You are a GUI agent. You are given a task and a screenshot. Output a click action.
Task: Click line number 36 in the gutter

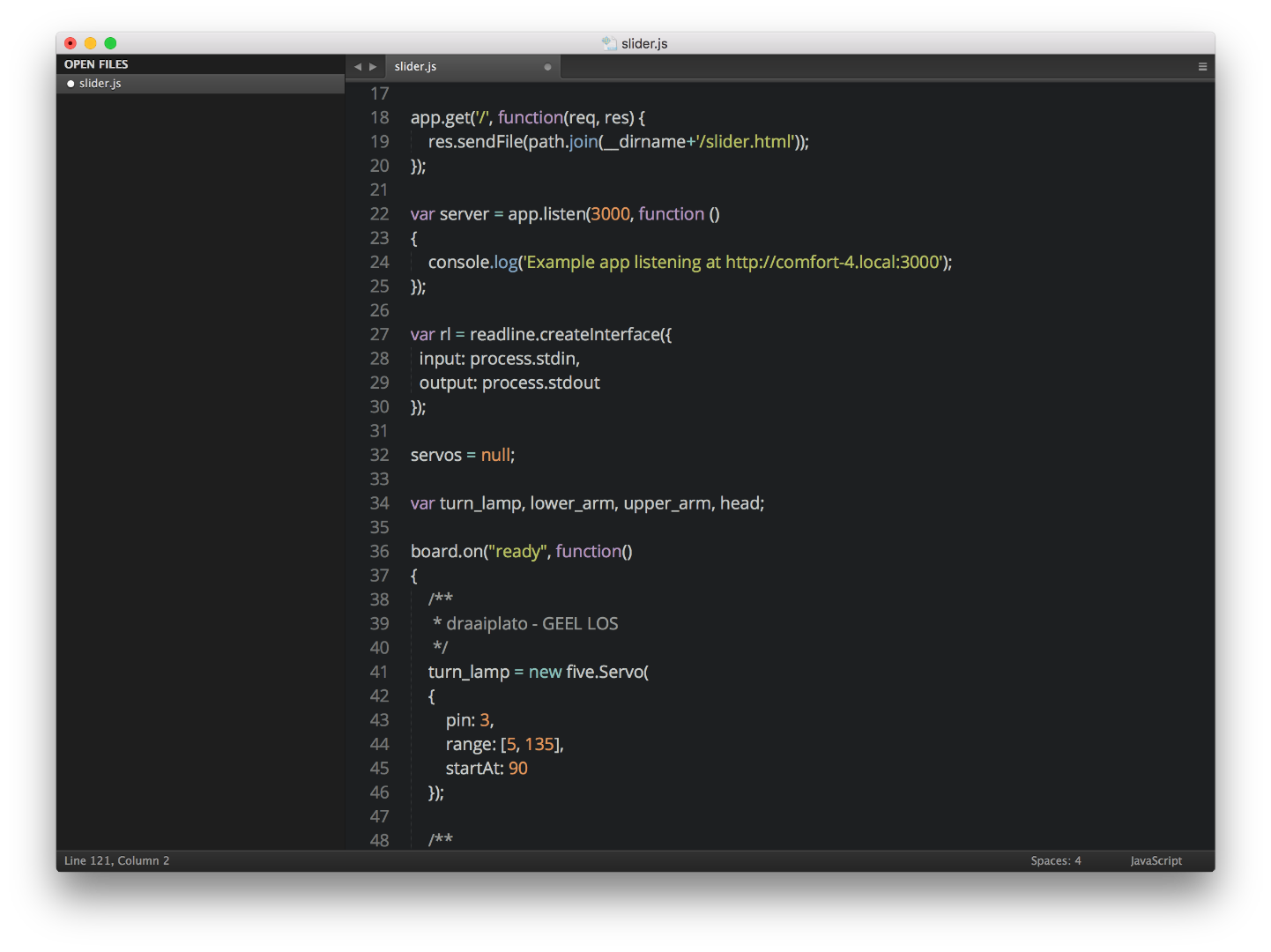[x=379, y=552]
